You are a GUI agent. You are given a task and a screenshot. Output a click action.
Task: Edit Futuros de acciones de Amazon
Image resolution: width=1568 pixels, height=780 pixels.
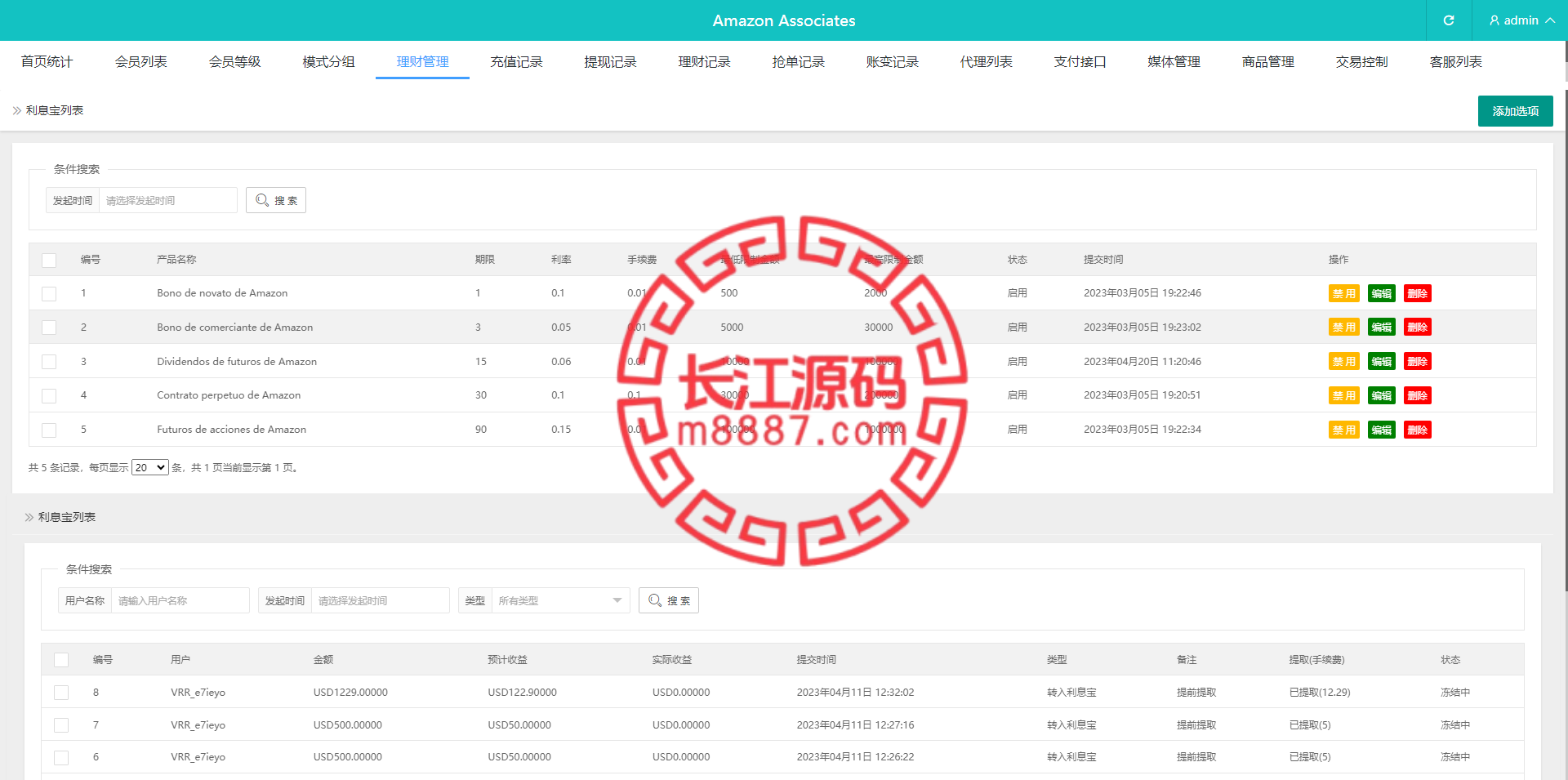pyautogui.click(x=1382, y=430)
